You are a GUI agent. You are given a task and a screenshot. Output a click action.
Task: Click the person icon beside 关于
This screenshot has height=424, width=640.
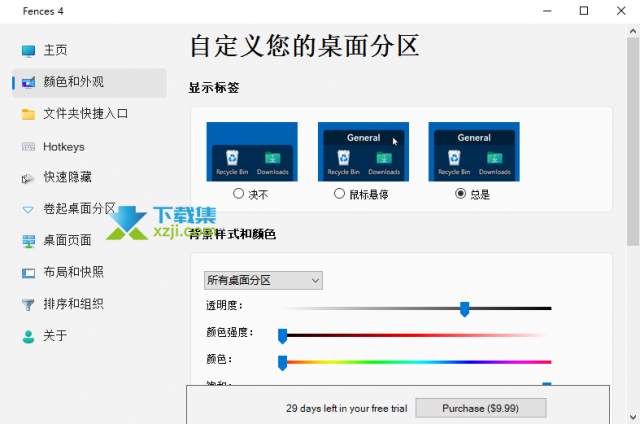tap(28, 336)
